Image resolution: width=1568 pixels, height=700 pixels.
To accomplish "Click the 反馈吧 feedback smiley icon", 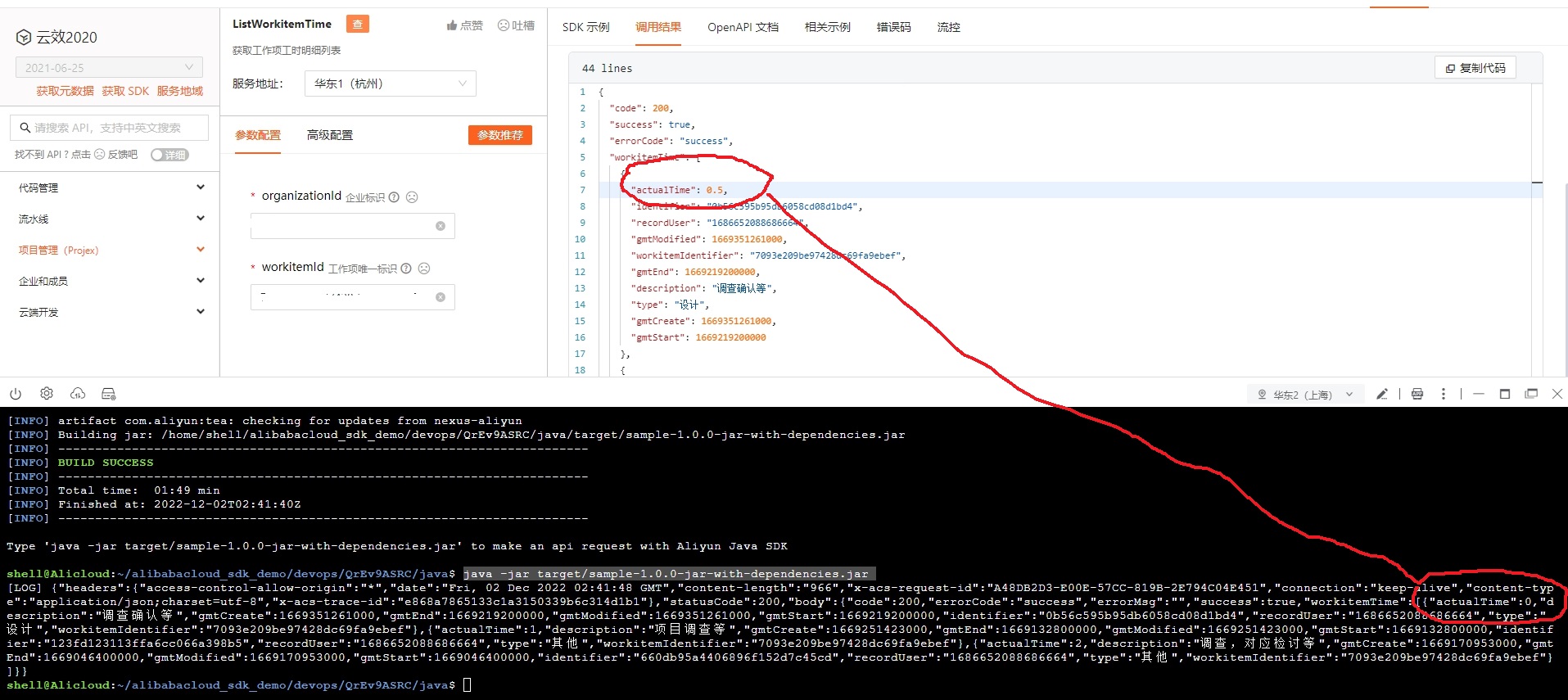I will (x=100, y=154).
